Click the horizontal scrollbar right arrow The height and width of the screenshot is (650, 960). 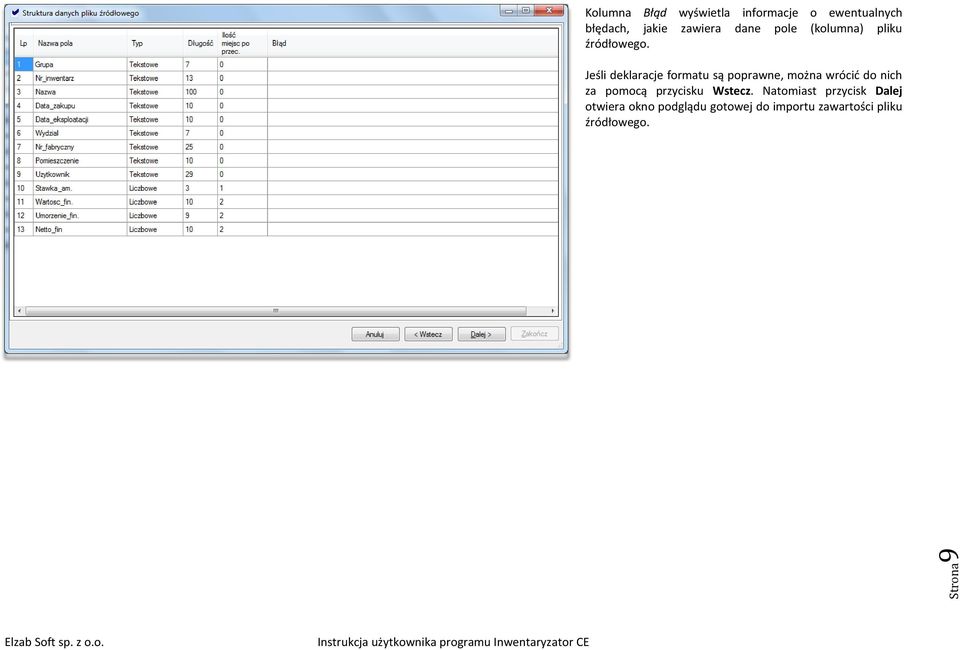pos(552,311)
